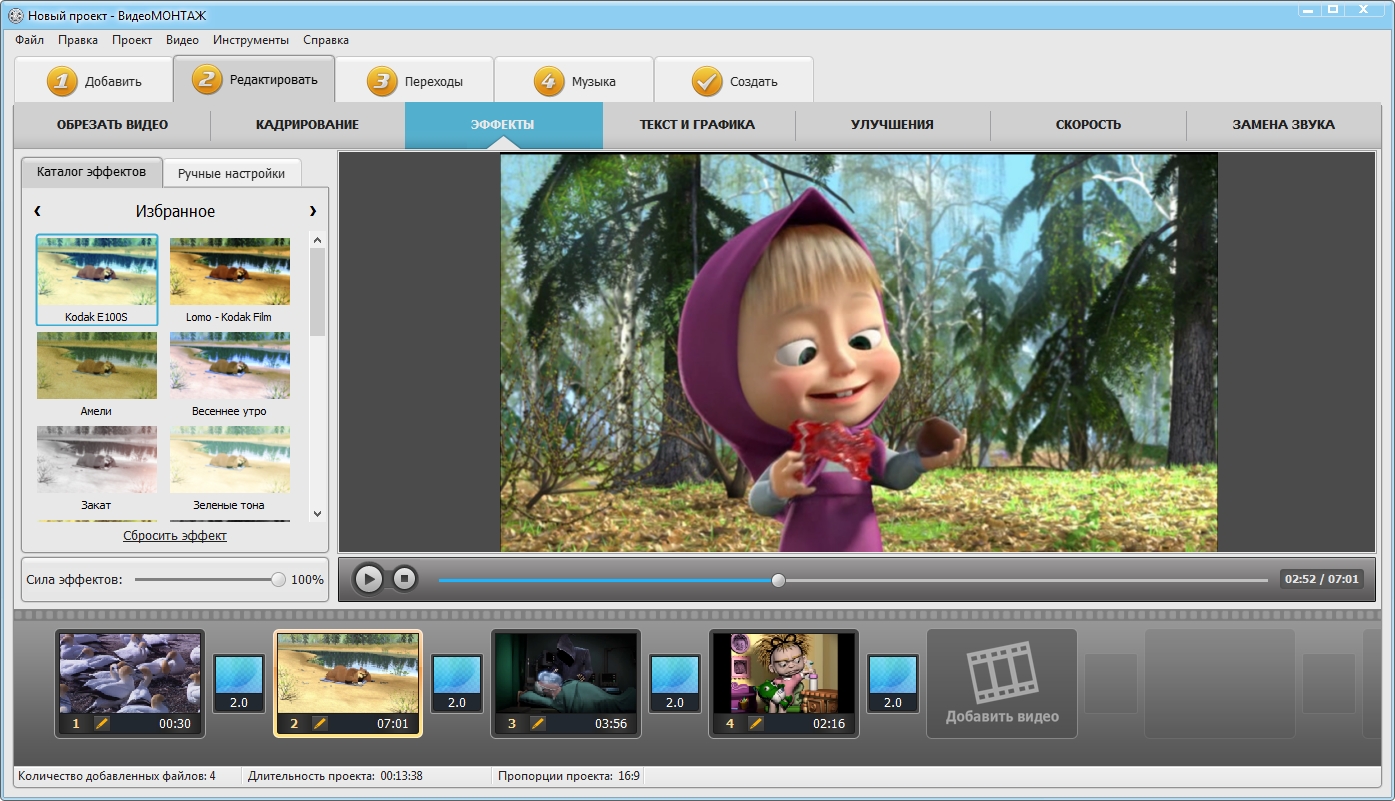1395x801 pixels.
Task: Select timeline clip 1 with birds
Action: click(130, 684)
